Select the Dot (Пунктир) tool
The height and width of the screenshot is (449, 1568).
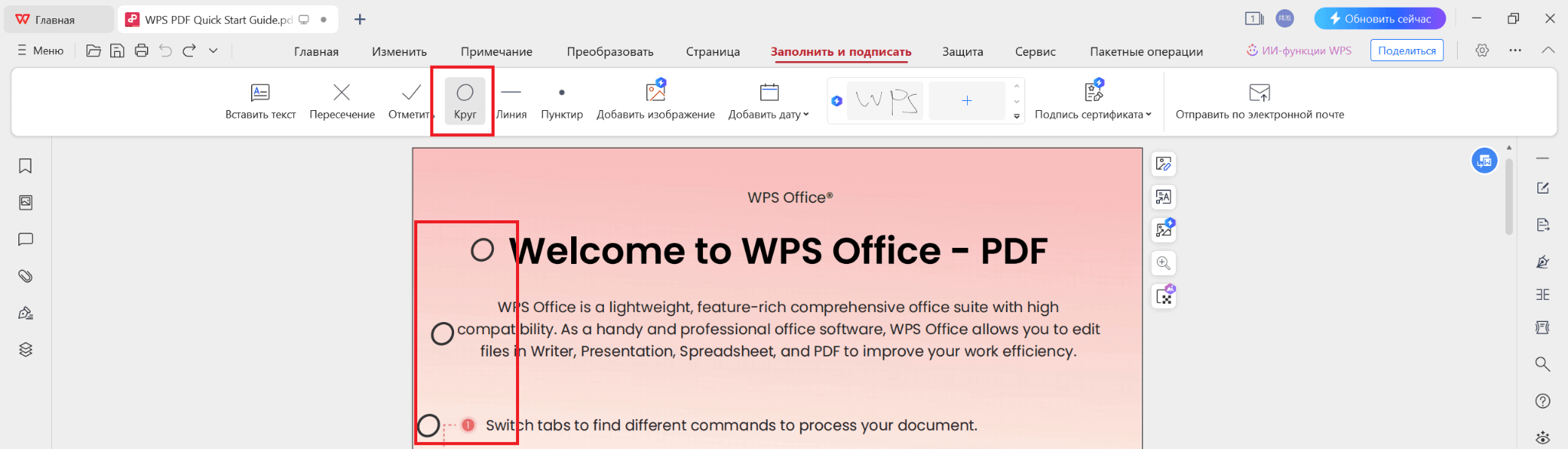[x=562, y=102]
